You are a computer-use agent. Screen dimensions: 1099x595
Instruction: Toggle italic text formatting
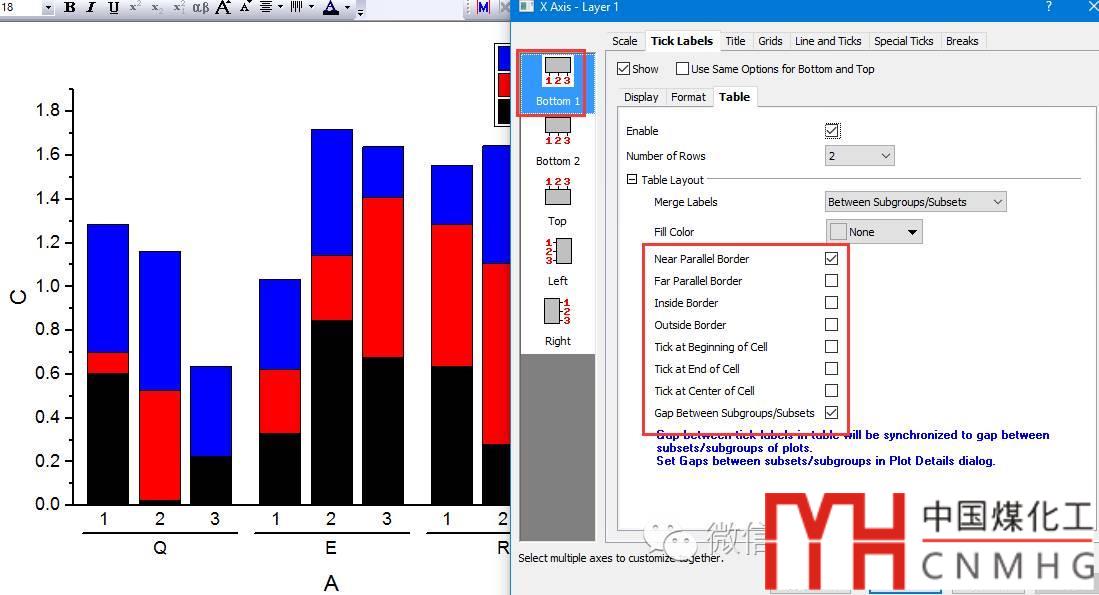[x=91, y=8]
